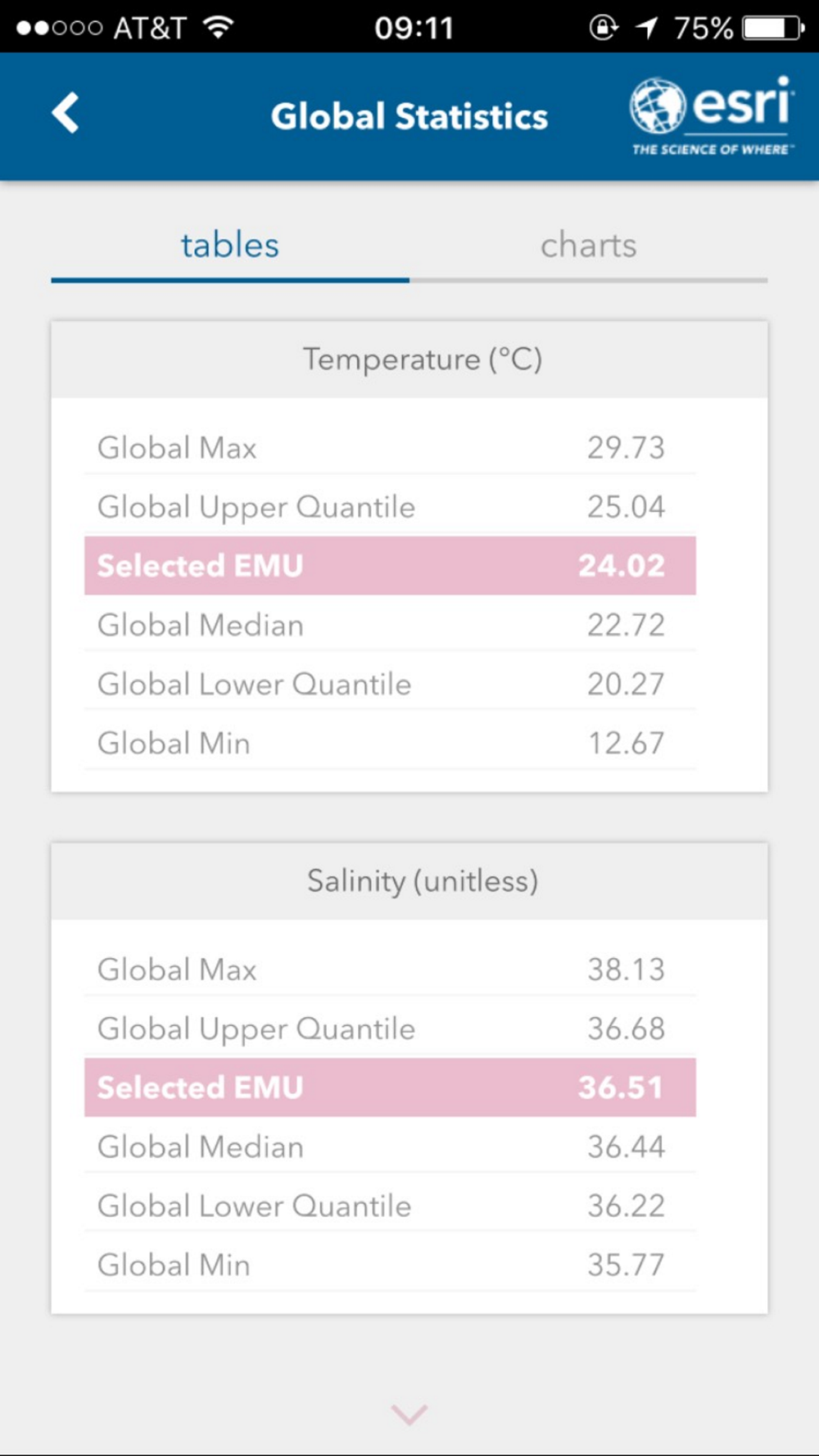Select temperature Global Lower Quantile row
819x1456 pixels.
coord(390,684)
